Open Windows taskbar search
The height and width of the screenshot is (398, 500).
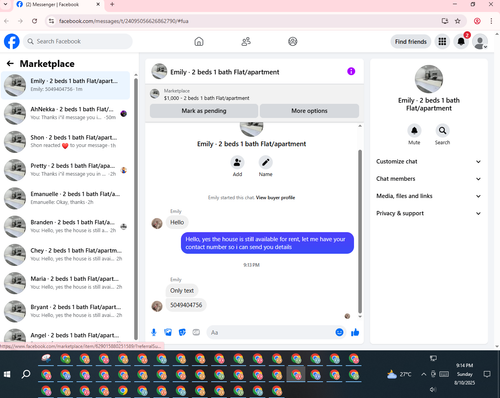(26, 374)
